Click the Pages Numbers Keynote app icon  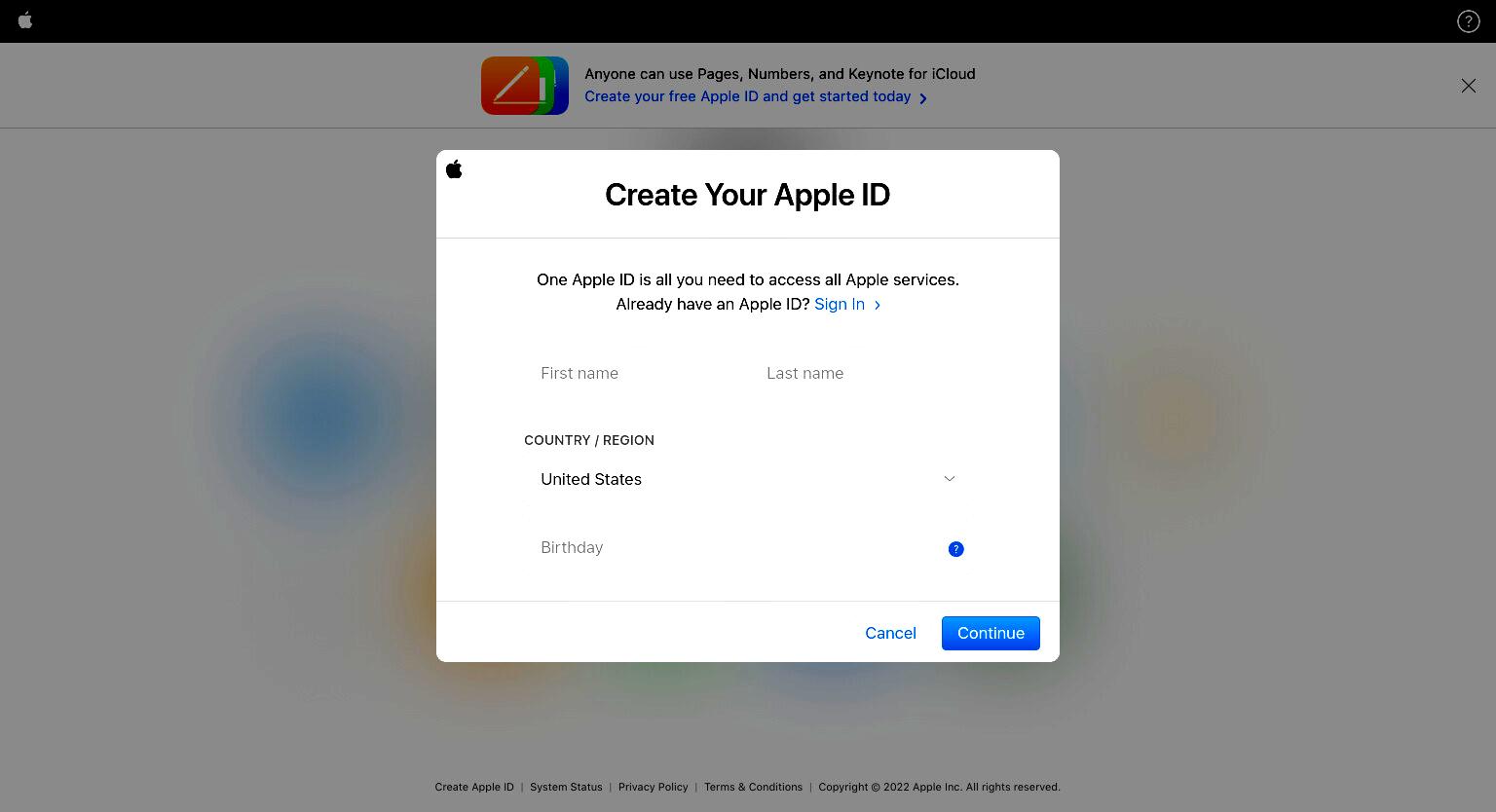(x=525, y=86)
